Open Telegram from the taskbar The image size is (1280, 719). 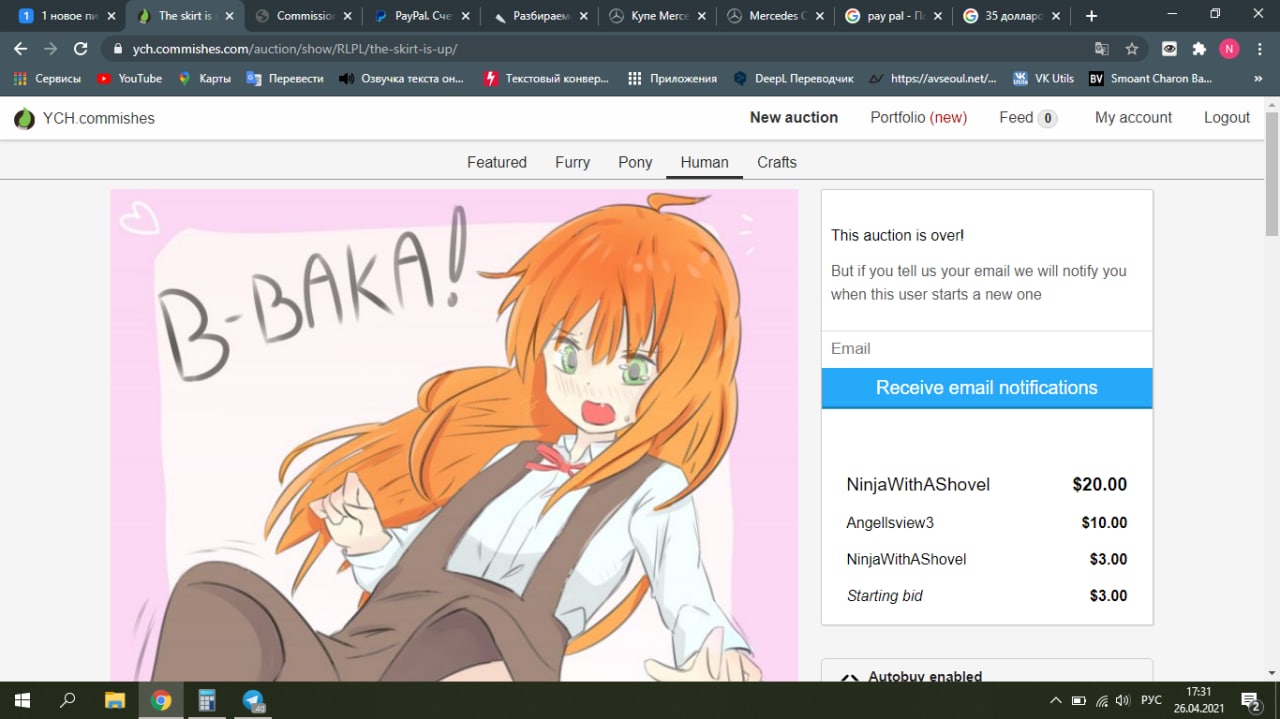[x=253, y=700]
